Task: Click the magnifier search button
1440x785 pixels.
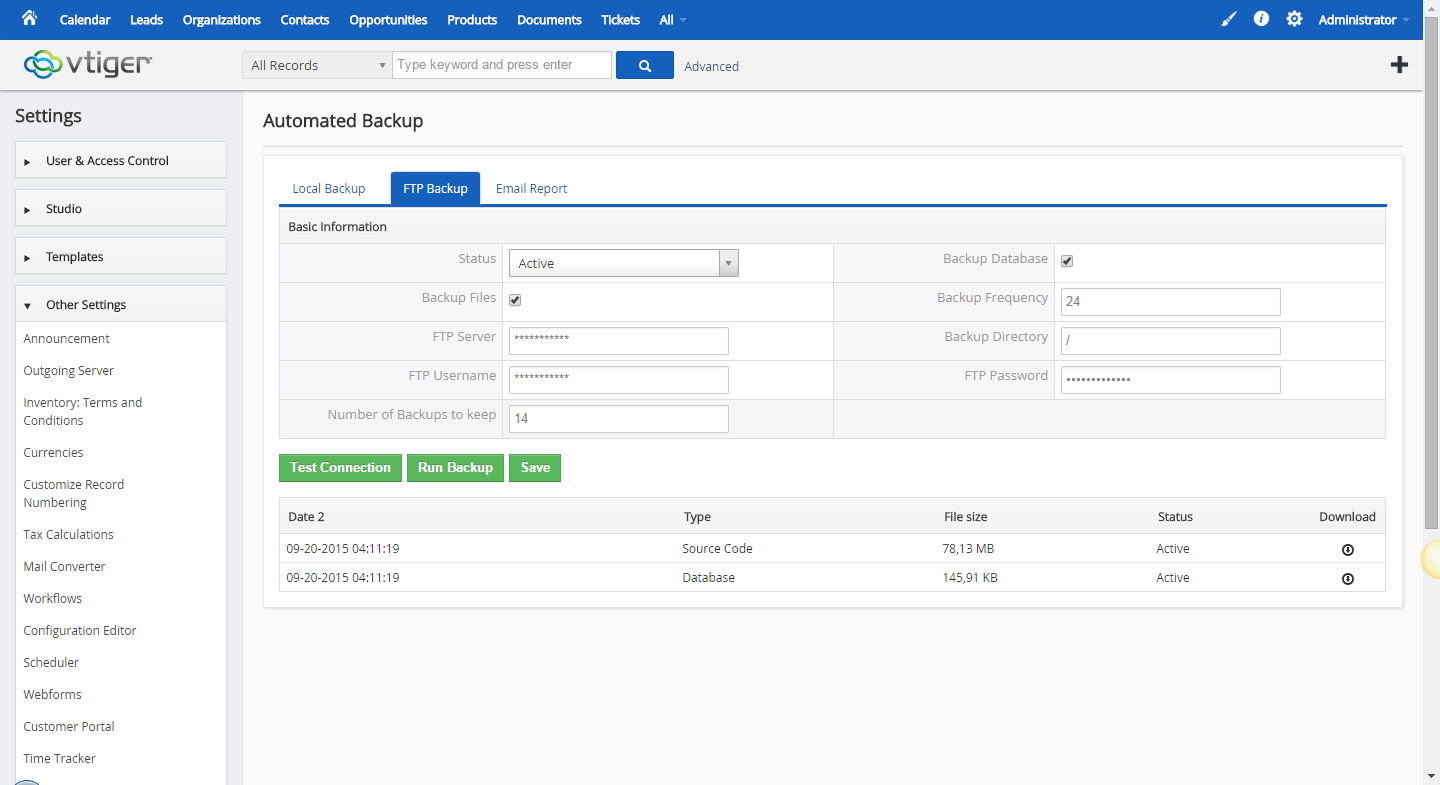Action: tap(645, 66)
